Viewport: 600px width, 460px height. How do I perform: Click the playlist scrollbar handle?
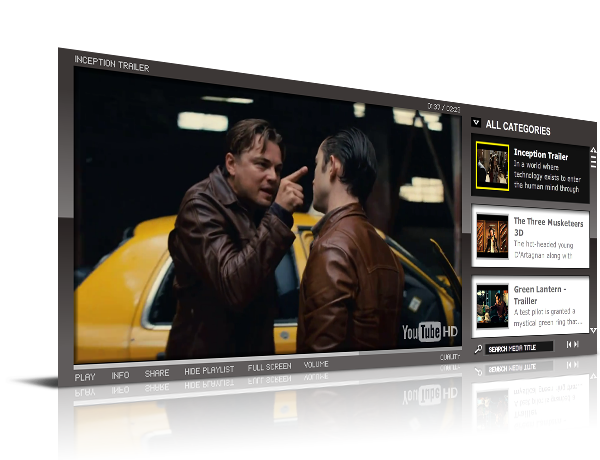click(593, 160)
